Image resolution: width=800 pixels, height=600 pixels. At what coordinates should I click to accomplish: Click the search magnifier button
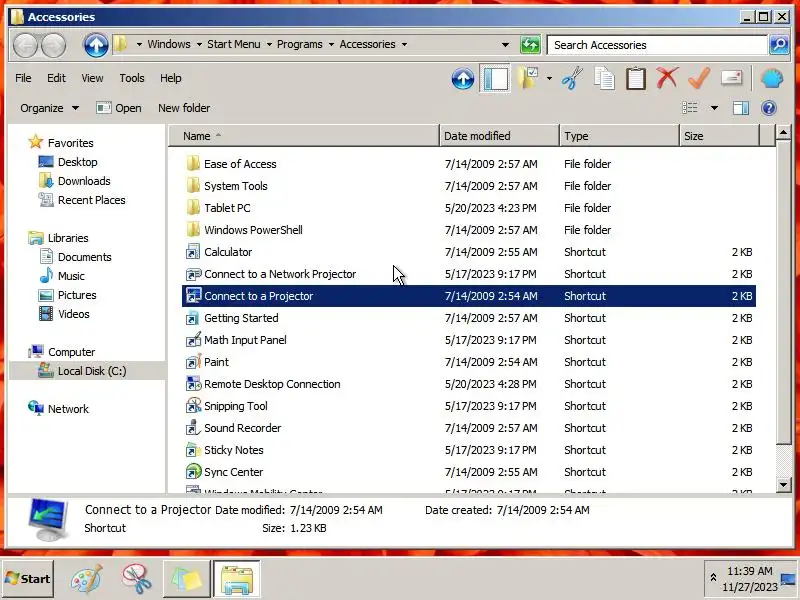(x=779, y=45)
